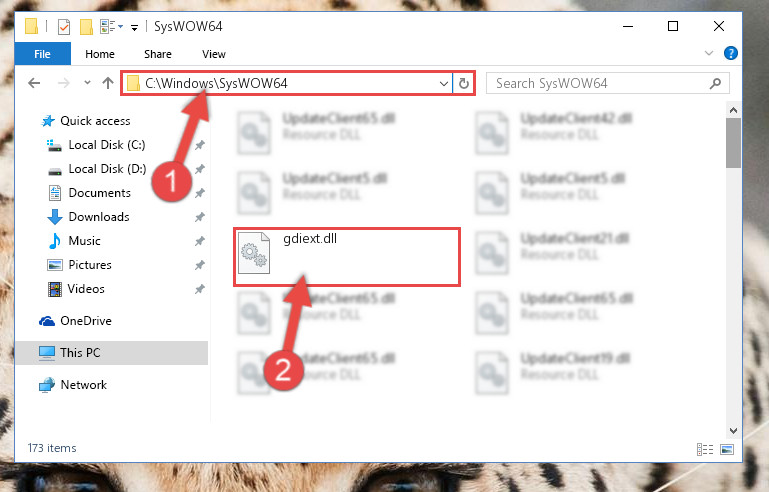
Task: Click the search magnifier icon
Action: click(716, 83)
